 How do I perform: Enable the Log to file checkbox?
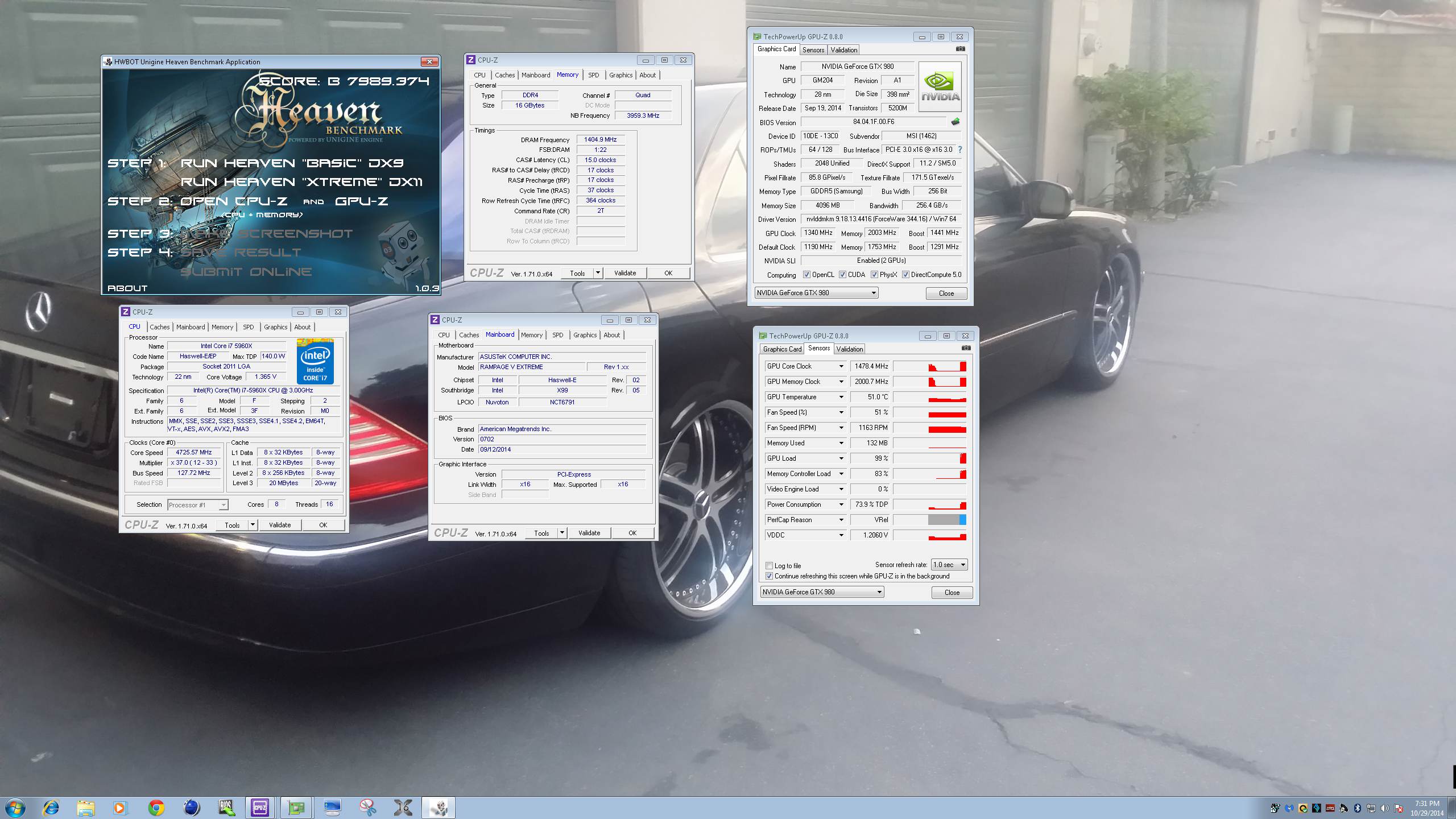click(769, 566)
